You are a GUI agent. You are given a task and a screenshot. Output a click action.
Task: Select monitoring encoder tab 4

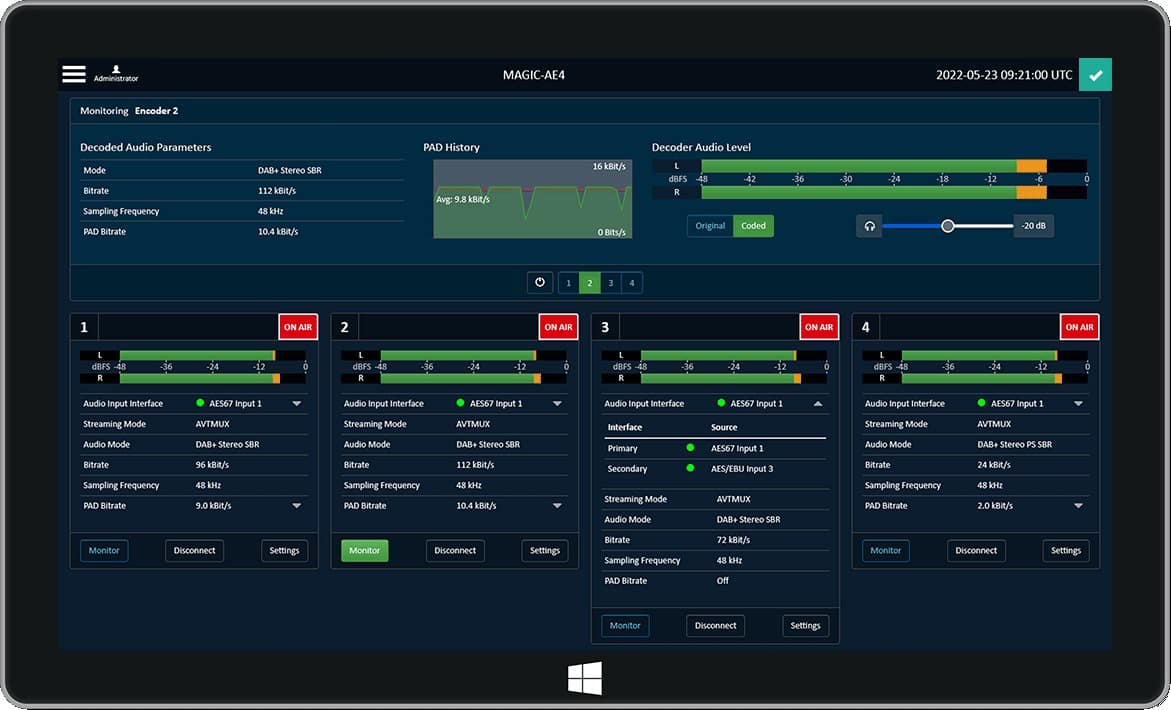click(x=631, y=283)
